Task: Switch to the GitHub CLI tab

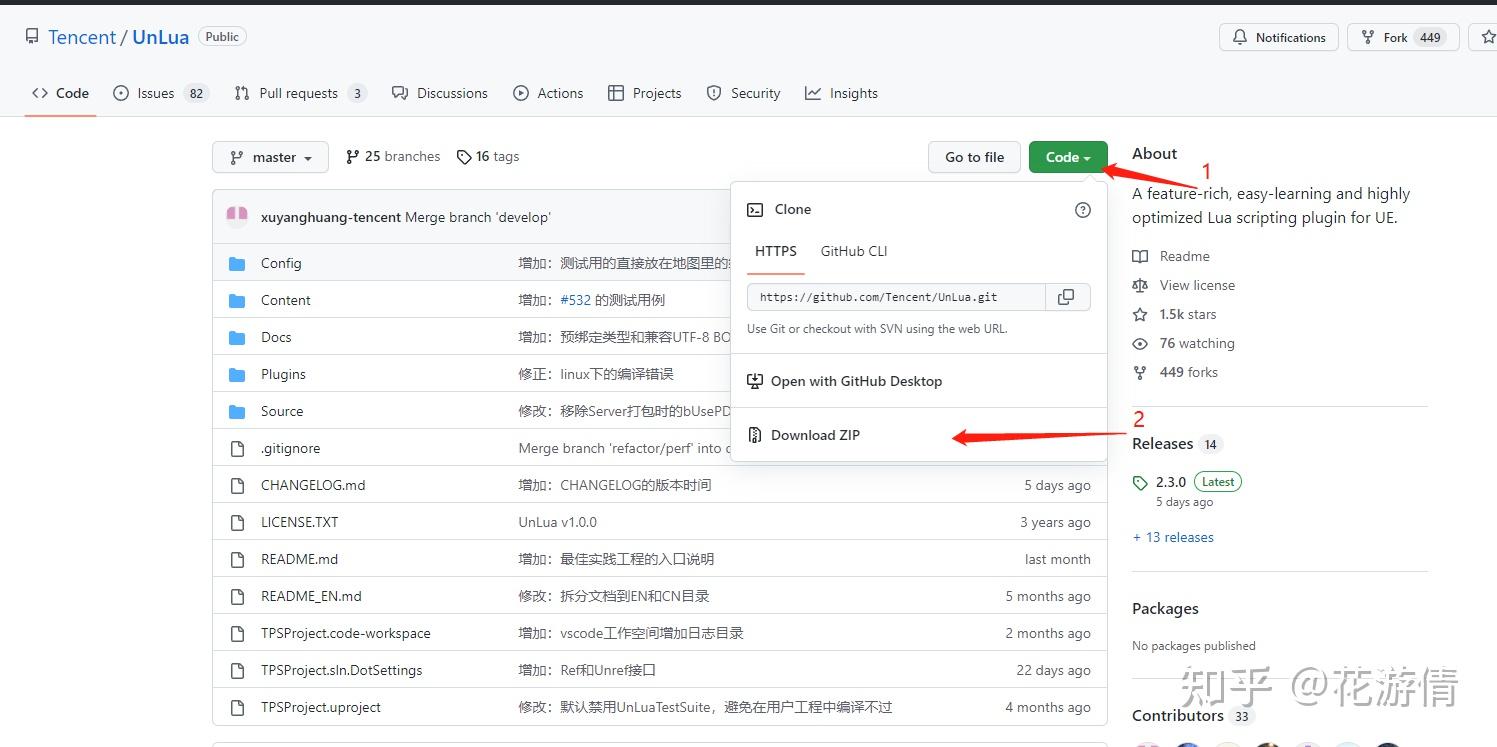Action: click(854, 252)
